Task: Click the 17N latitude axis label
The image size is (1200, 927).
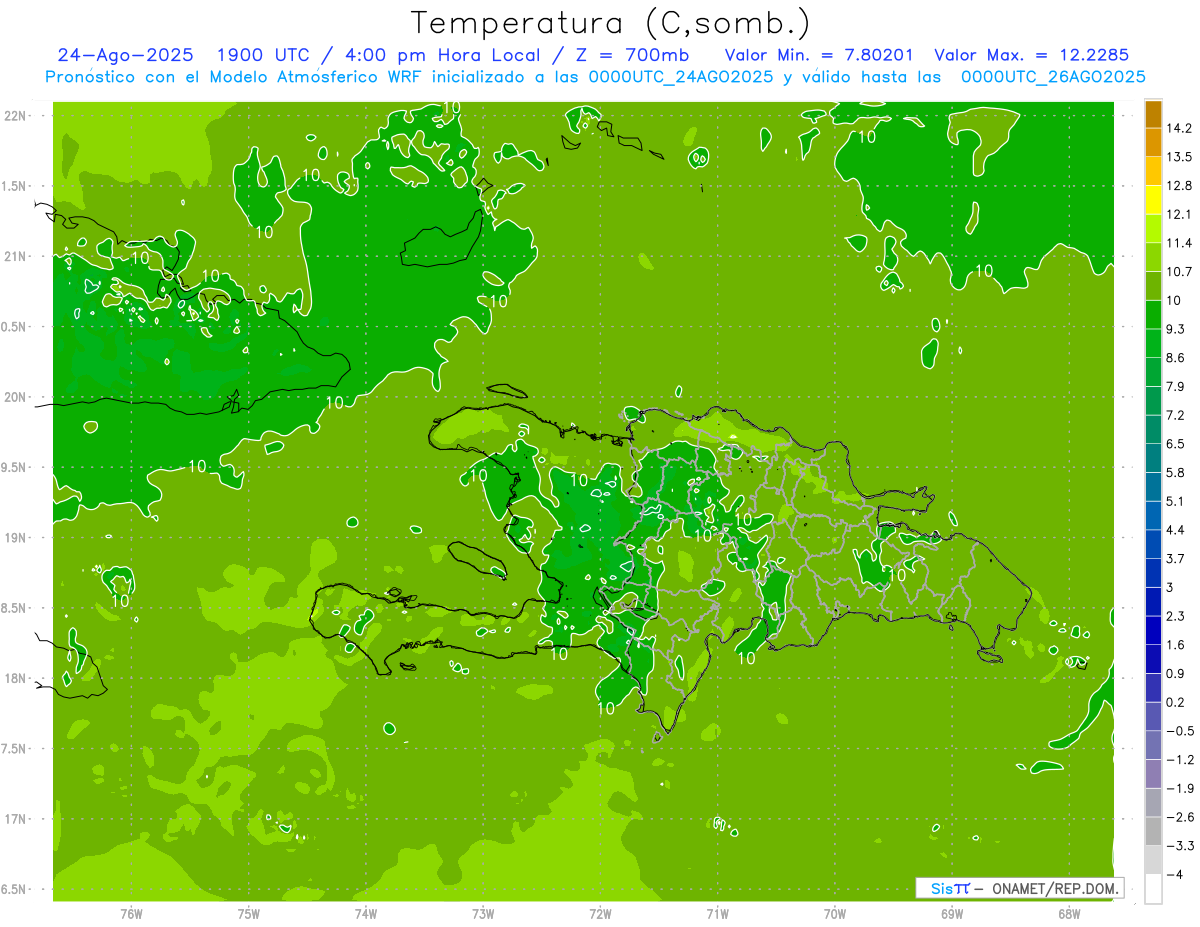Action: click(x=15, y=819)
